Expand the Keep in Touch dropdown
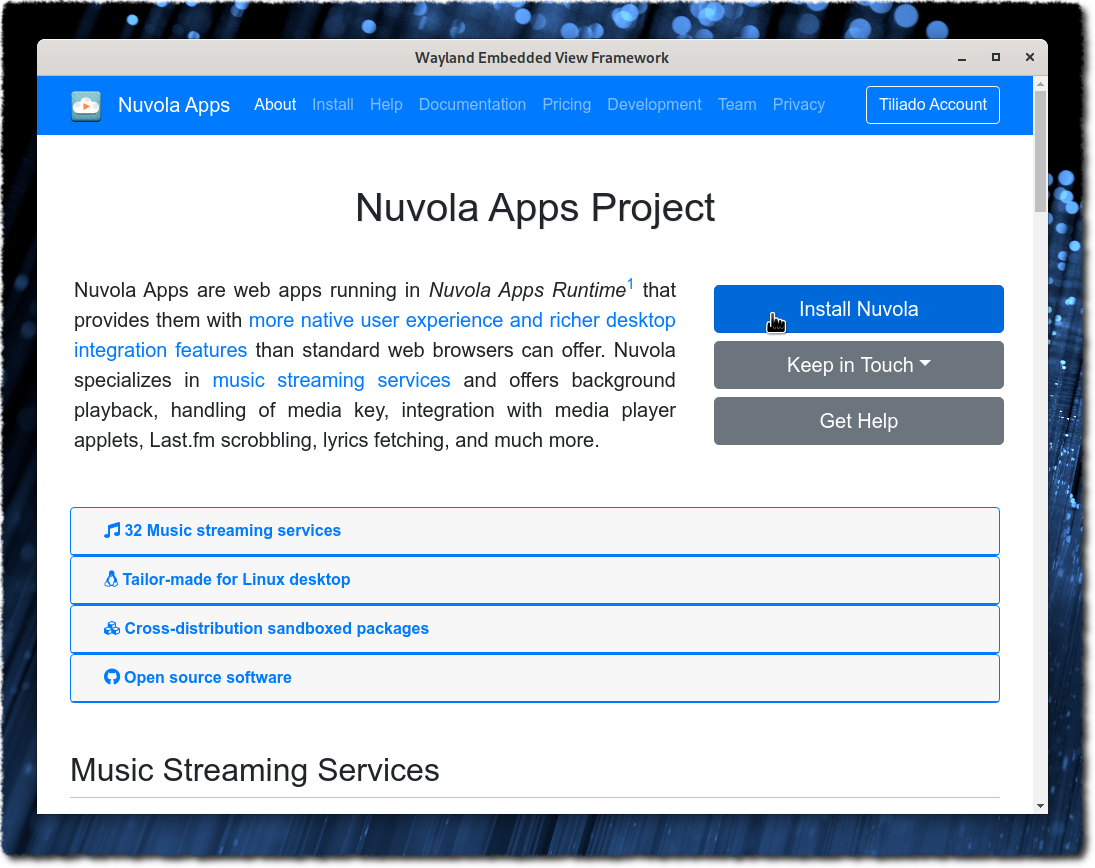 click(858, 365)
